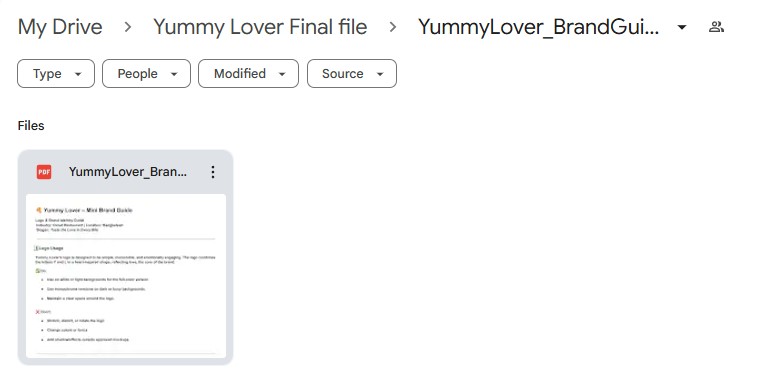
Task: Open the Modified filter dropdown
Action: pyautogui.click(x=248, y=74)
